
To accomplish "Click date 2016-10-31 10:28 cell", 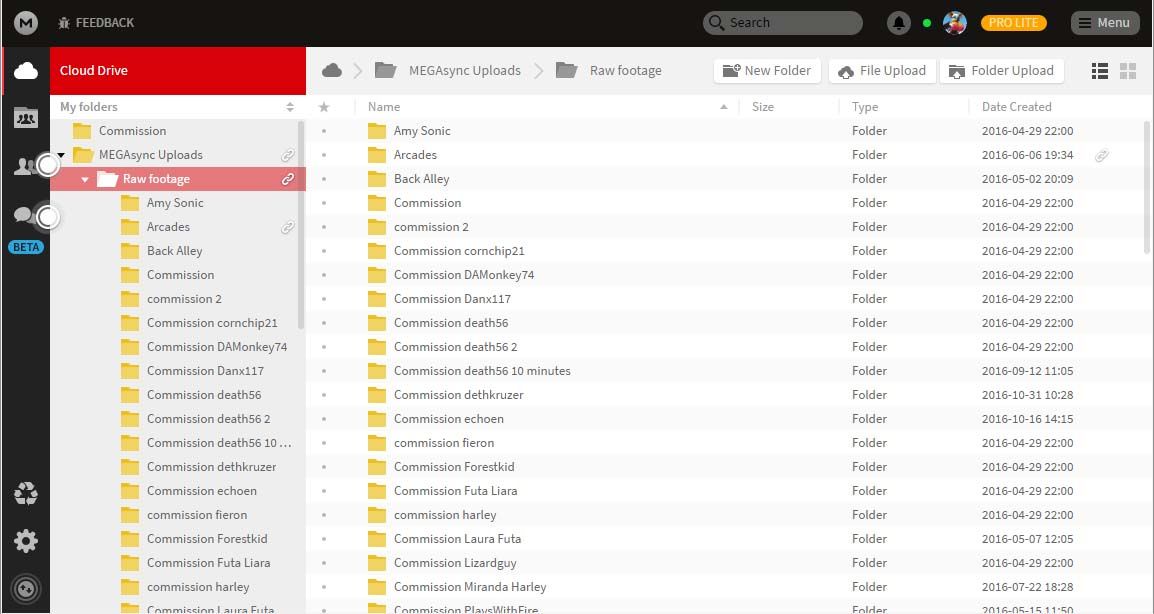I will coord(1027,395).
